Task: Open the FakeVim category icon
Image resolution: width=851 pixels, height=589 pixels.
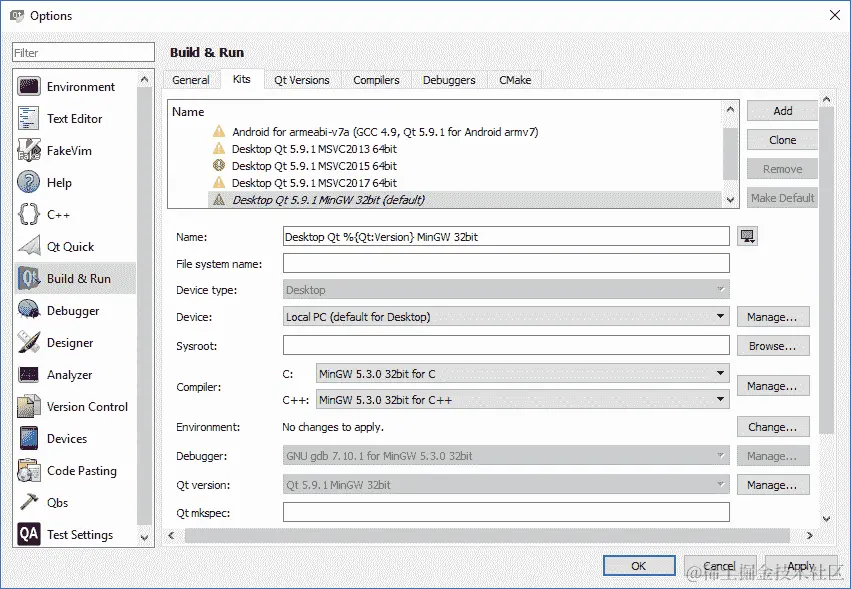Action: (x=28, y=150)
